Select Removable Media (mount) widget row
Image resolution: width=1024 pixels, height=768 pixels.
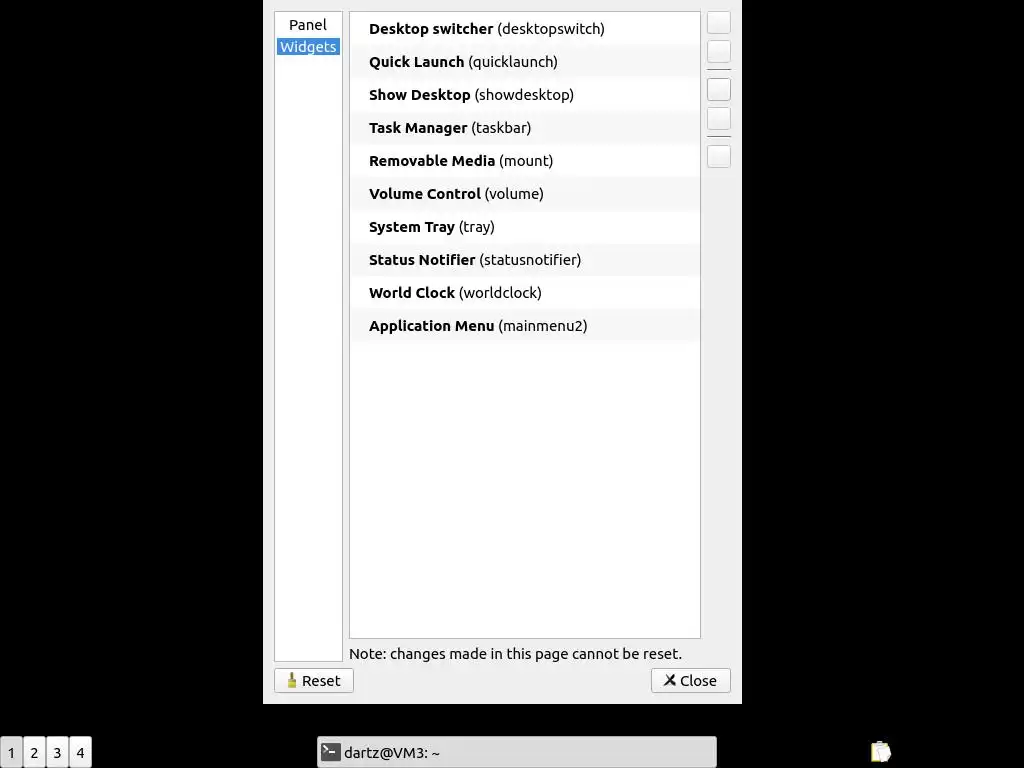pos(524,161)
